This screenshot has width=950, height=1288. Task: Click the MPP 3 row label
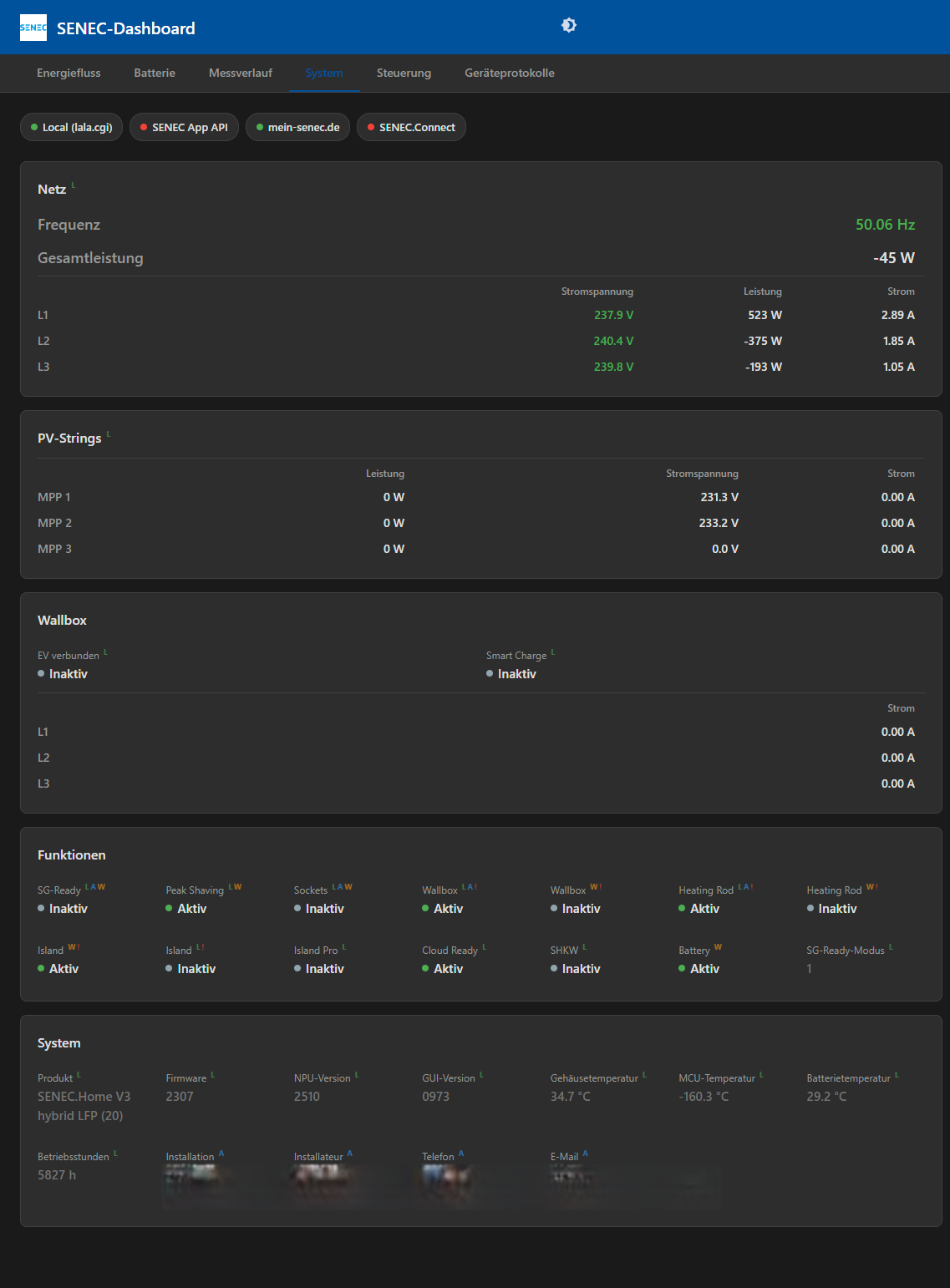[54, 549]
